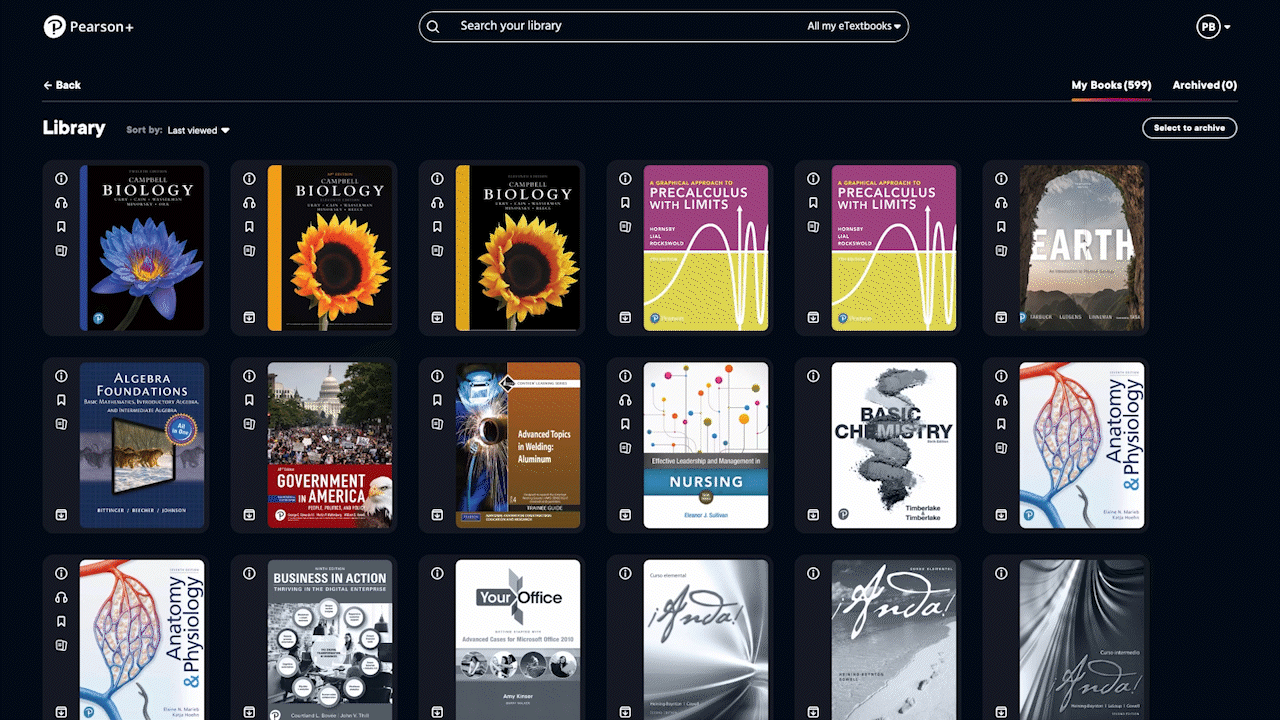
Task: Click bookmark icon on Algebra Foundations card
Action: 61,400
